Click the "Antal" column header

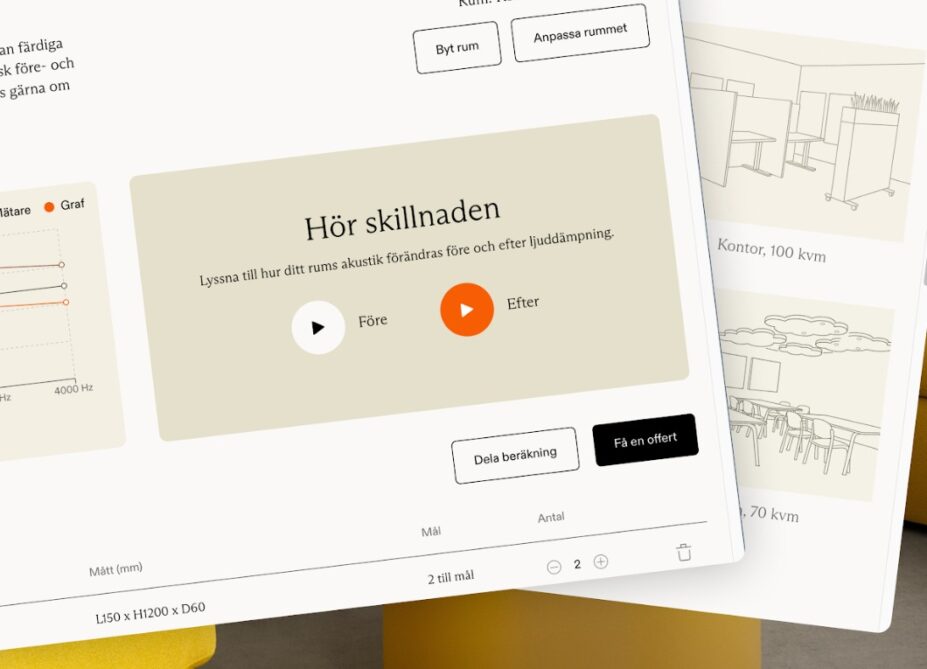pyautogui.click(x=551, y=517)
